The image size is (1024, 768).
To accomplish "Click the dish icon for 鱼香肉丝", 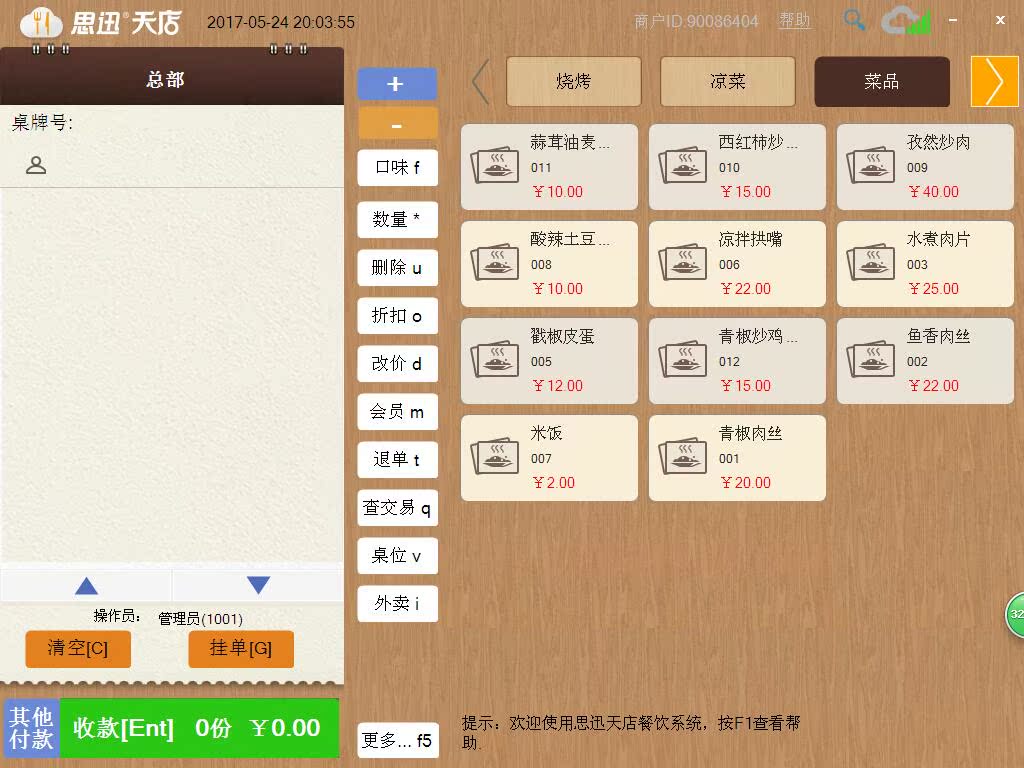I will pos(871,359).
